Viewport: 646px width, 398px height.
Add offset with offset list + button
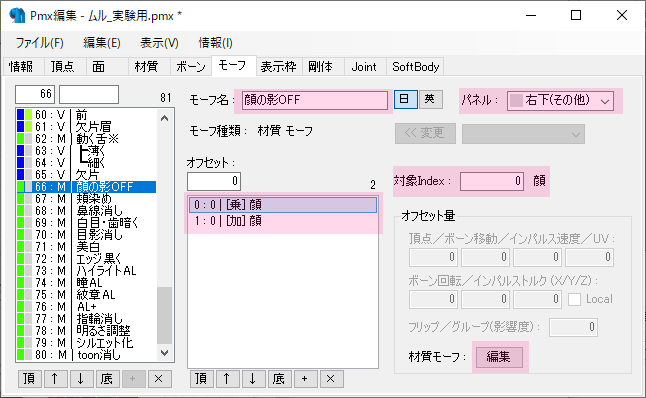click(x=305, y=379)
